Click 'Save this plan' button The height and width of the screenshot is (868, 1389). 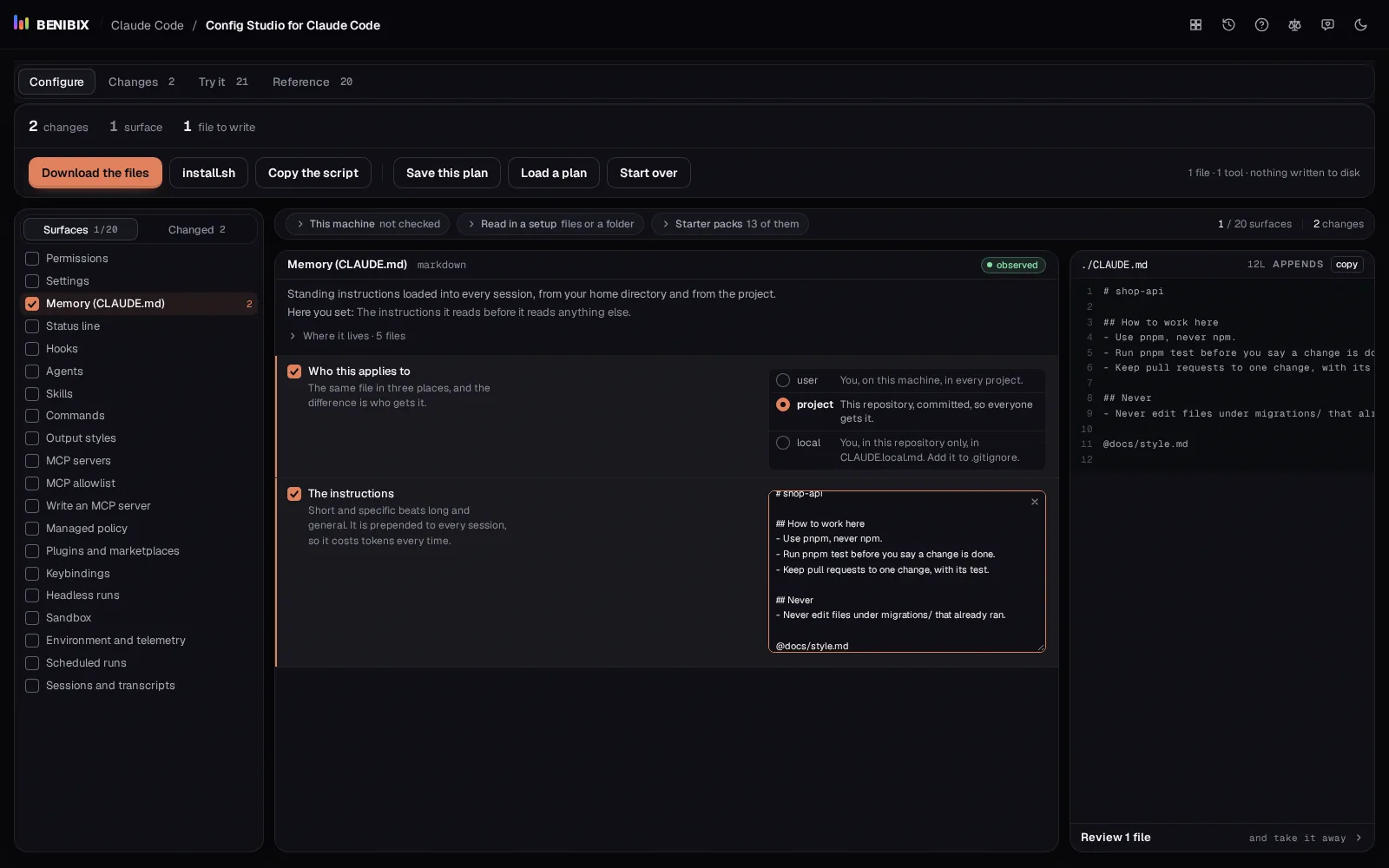447,173
